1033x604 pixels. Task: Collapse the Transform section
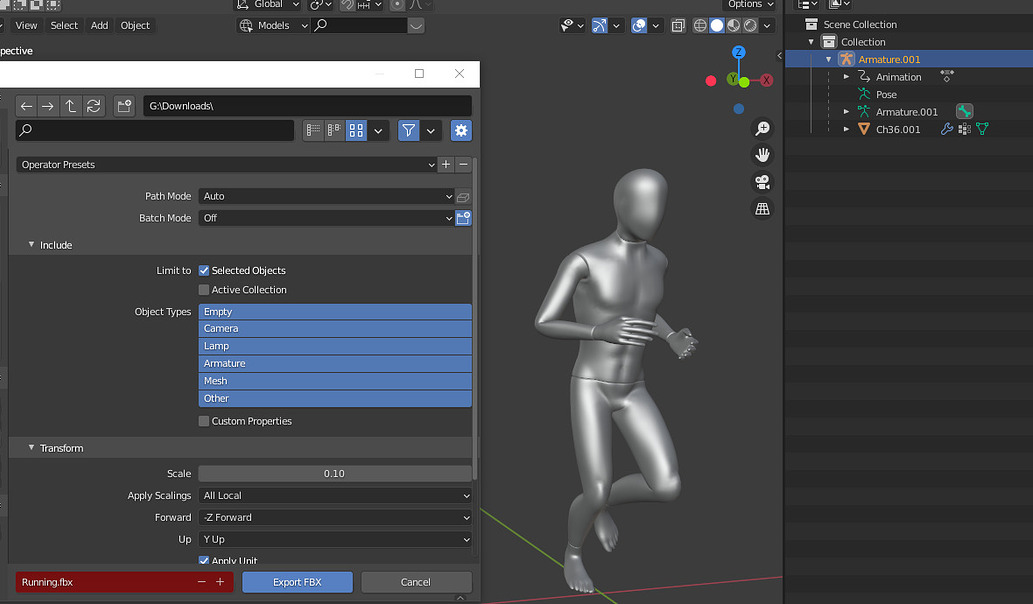pyautogui.click(x=31, y=447)
